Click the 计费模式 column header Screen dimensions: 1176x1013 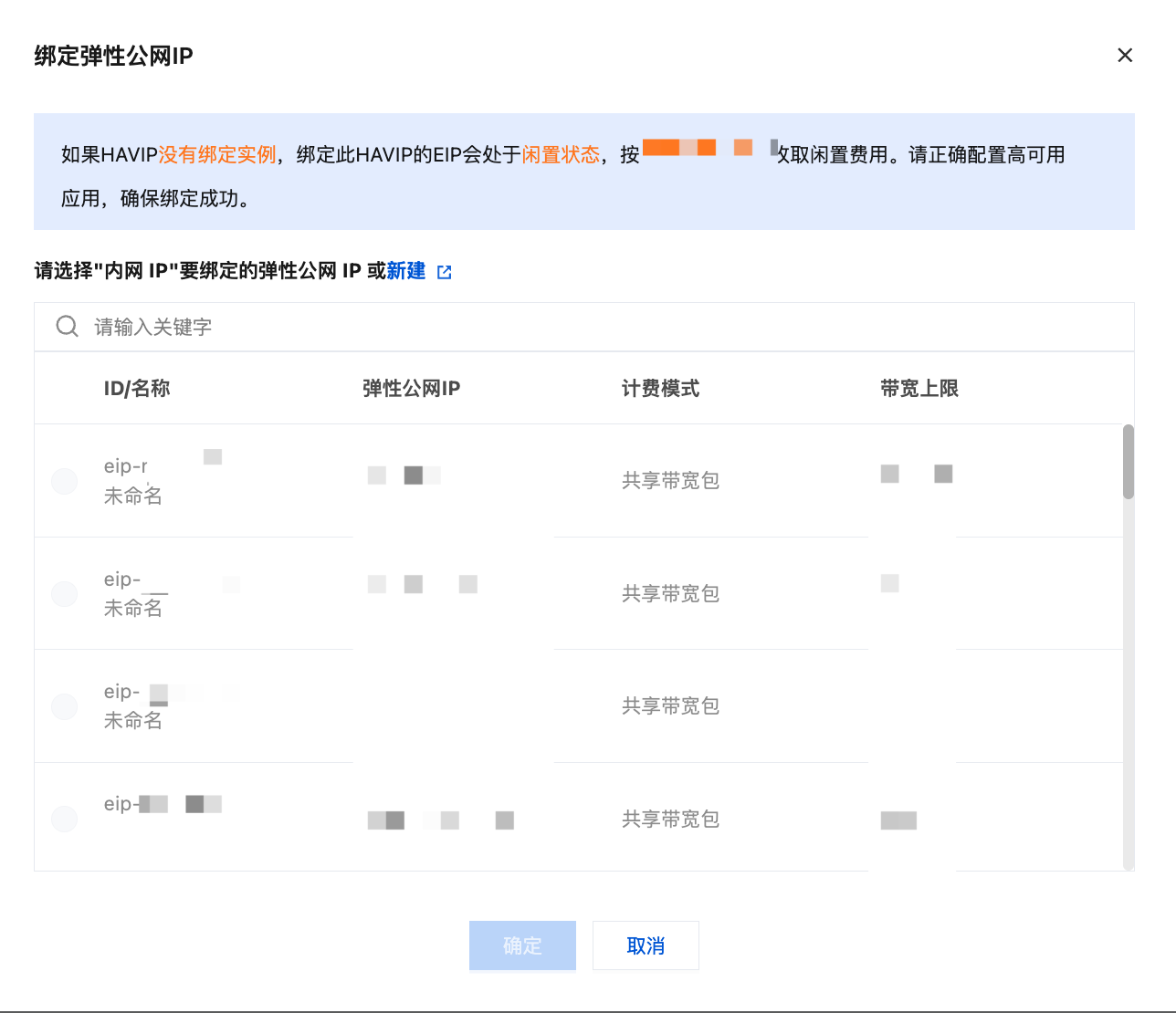[660, 389]
